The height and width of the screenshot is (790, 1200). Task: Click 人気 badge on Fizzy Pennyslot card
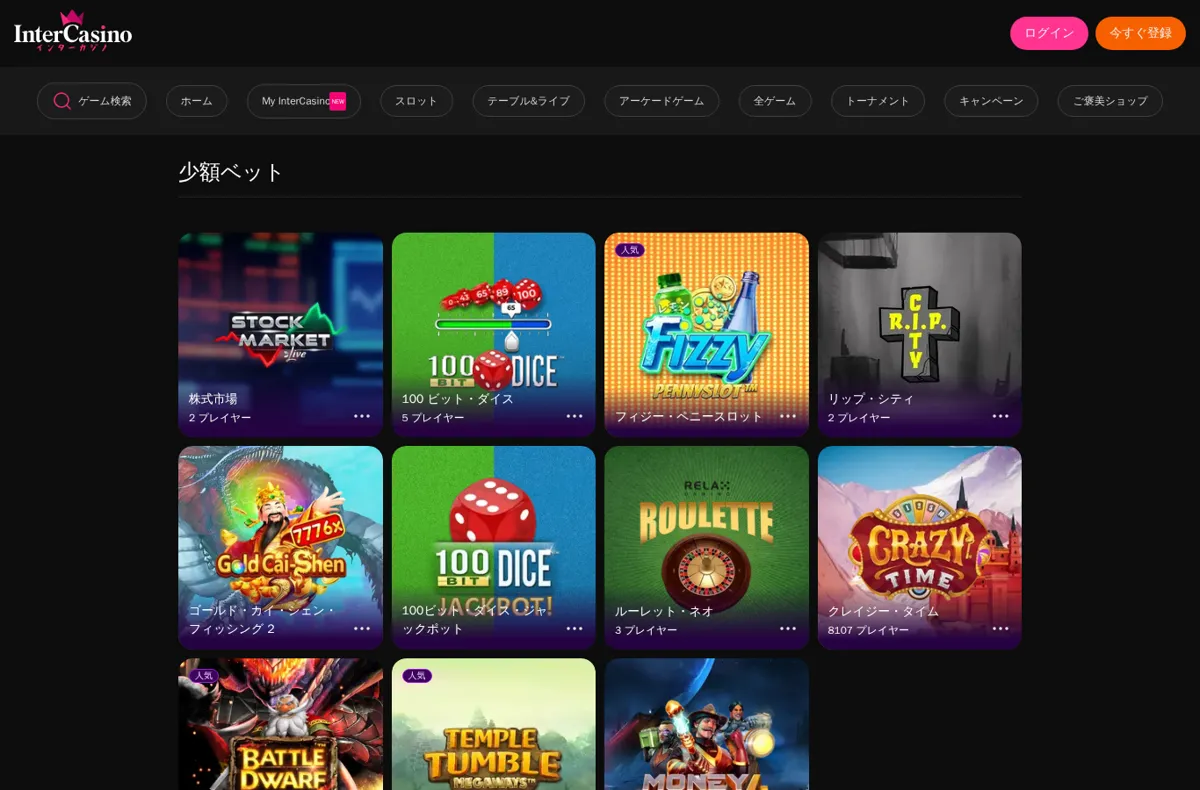pos(630,250)
